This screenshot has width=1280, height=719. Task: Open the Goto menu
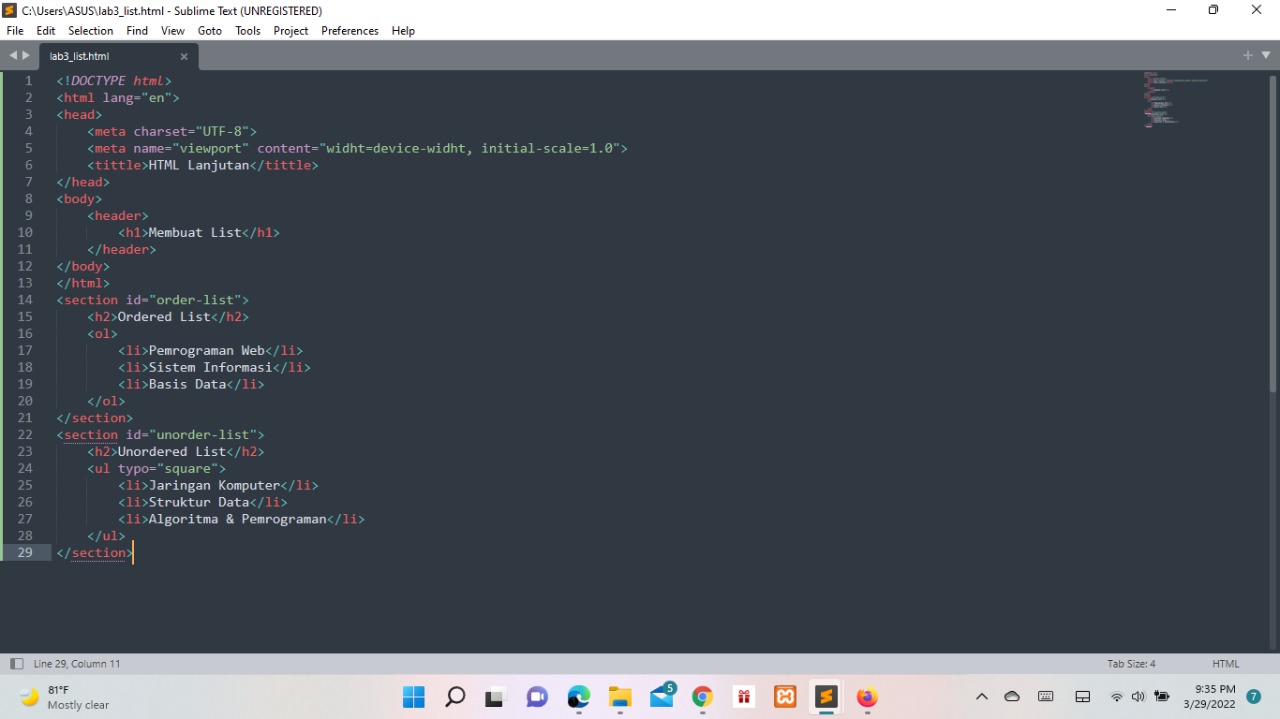(210, 31)
